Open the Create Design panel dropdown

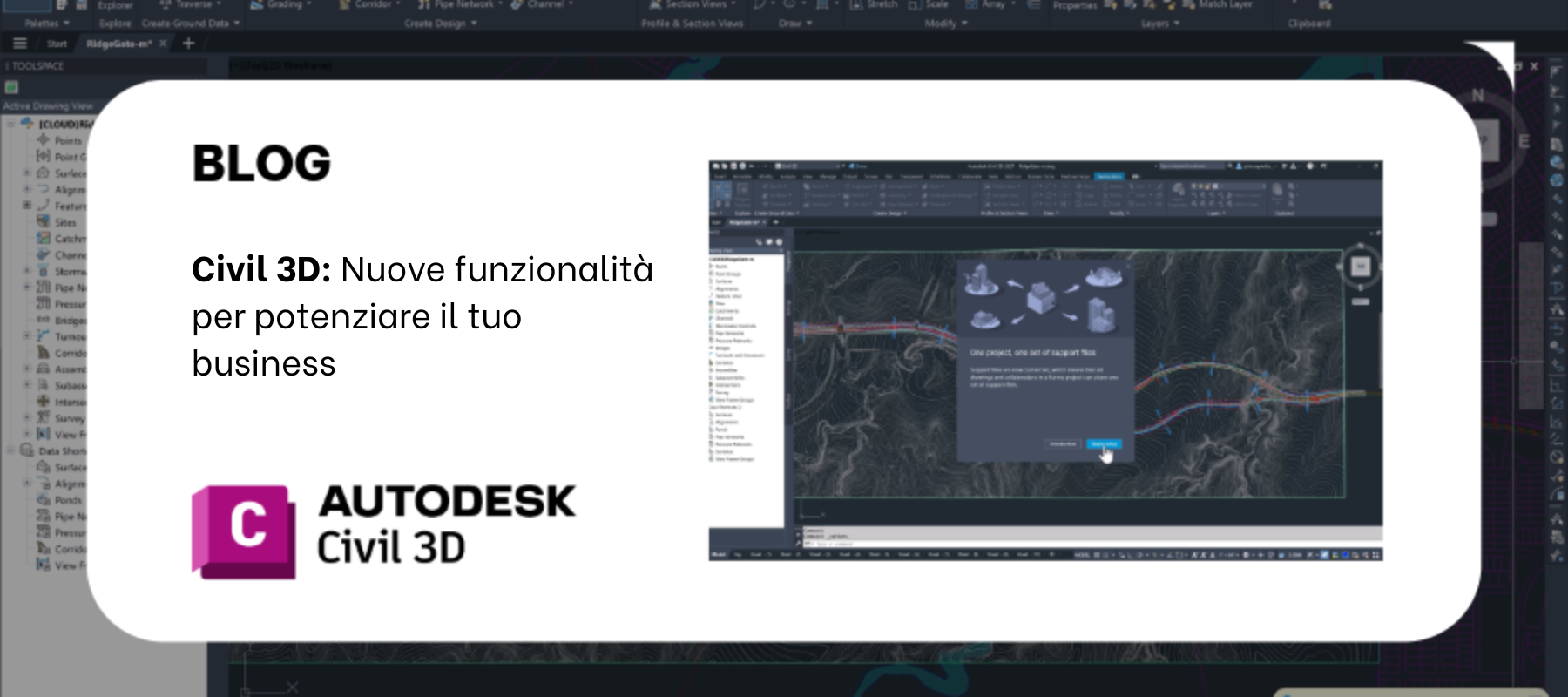[x=441, y=24]
